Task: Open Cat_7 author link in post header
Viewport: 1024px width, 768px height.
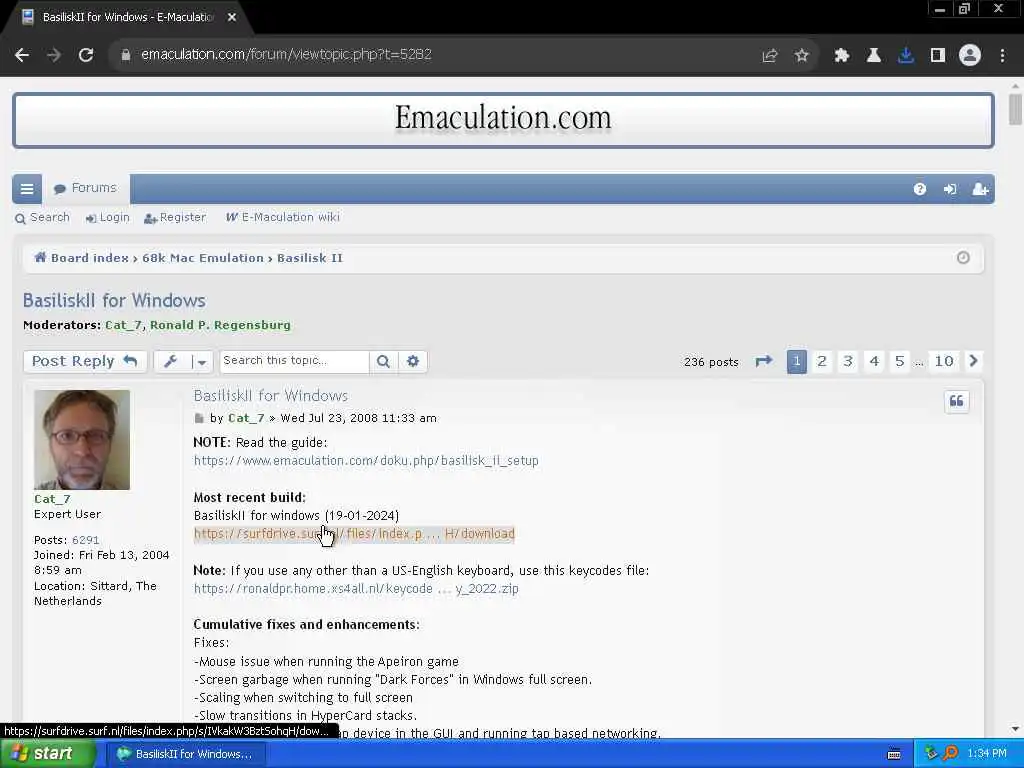Action: [246, 418]
